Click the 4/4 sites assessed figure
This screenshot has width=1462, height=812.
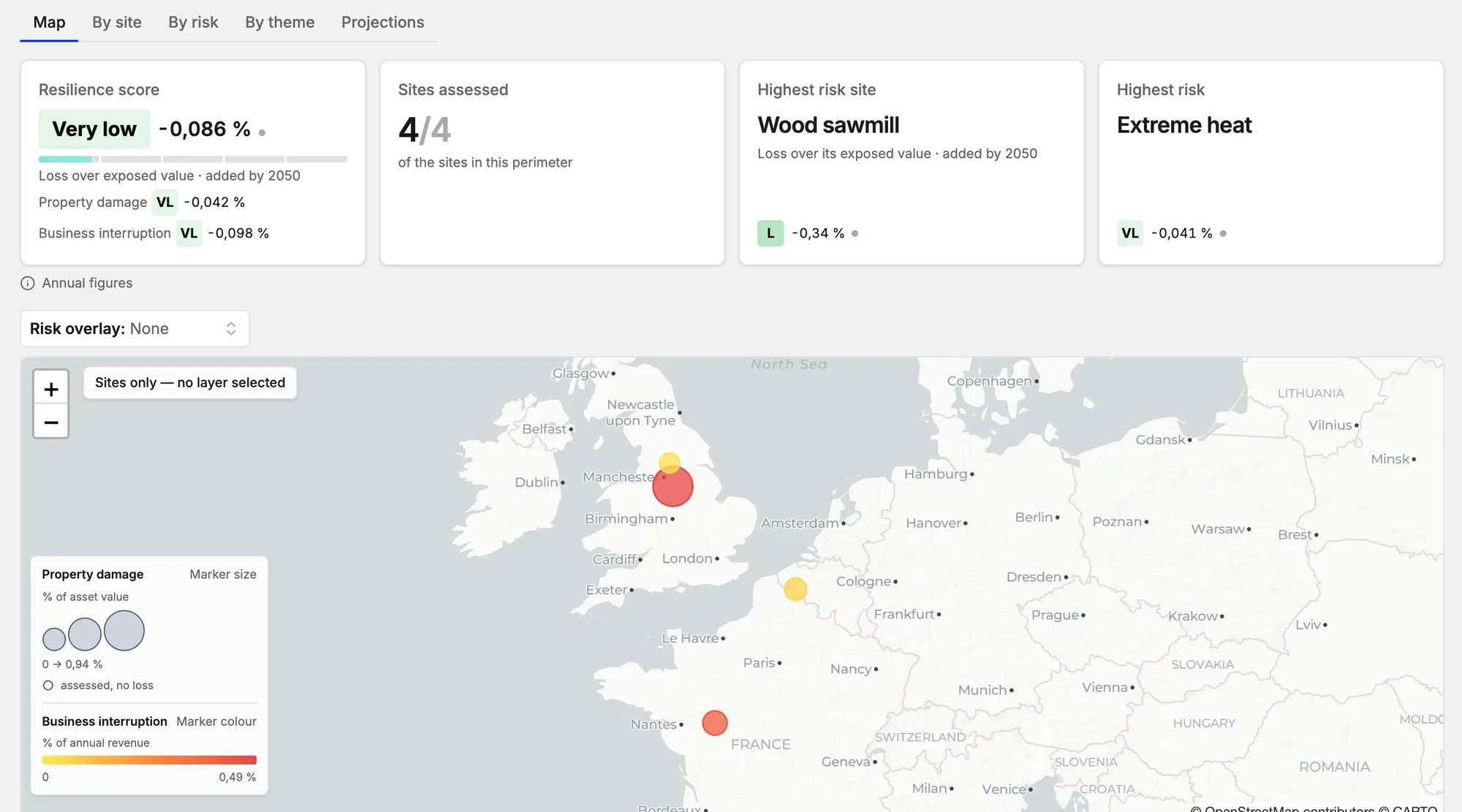click(x=425, y=130)
